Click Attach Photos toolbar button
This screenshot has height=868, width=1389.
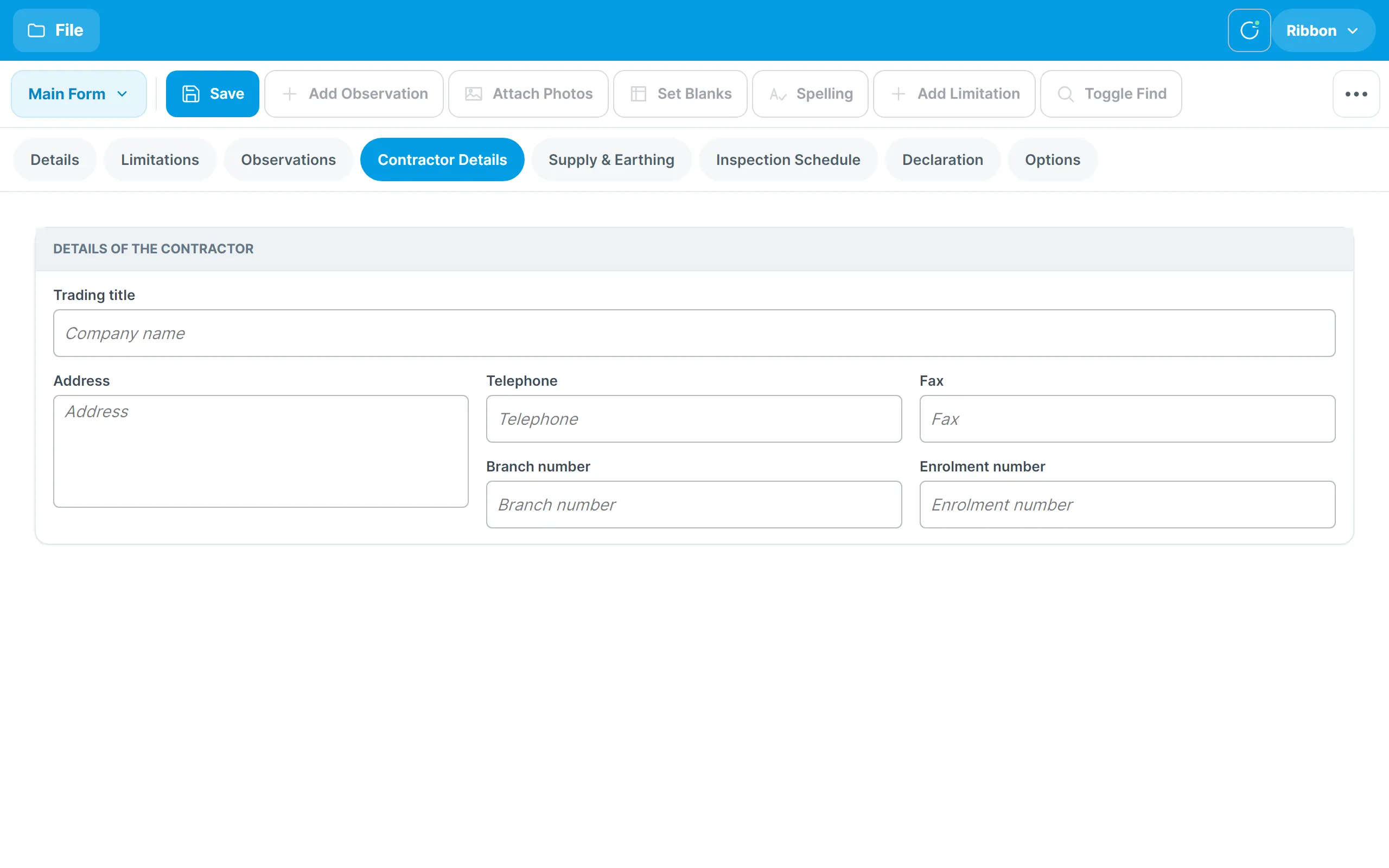click(528, 93)
